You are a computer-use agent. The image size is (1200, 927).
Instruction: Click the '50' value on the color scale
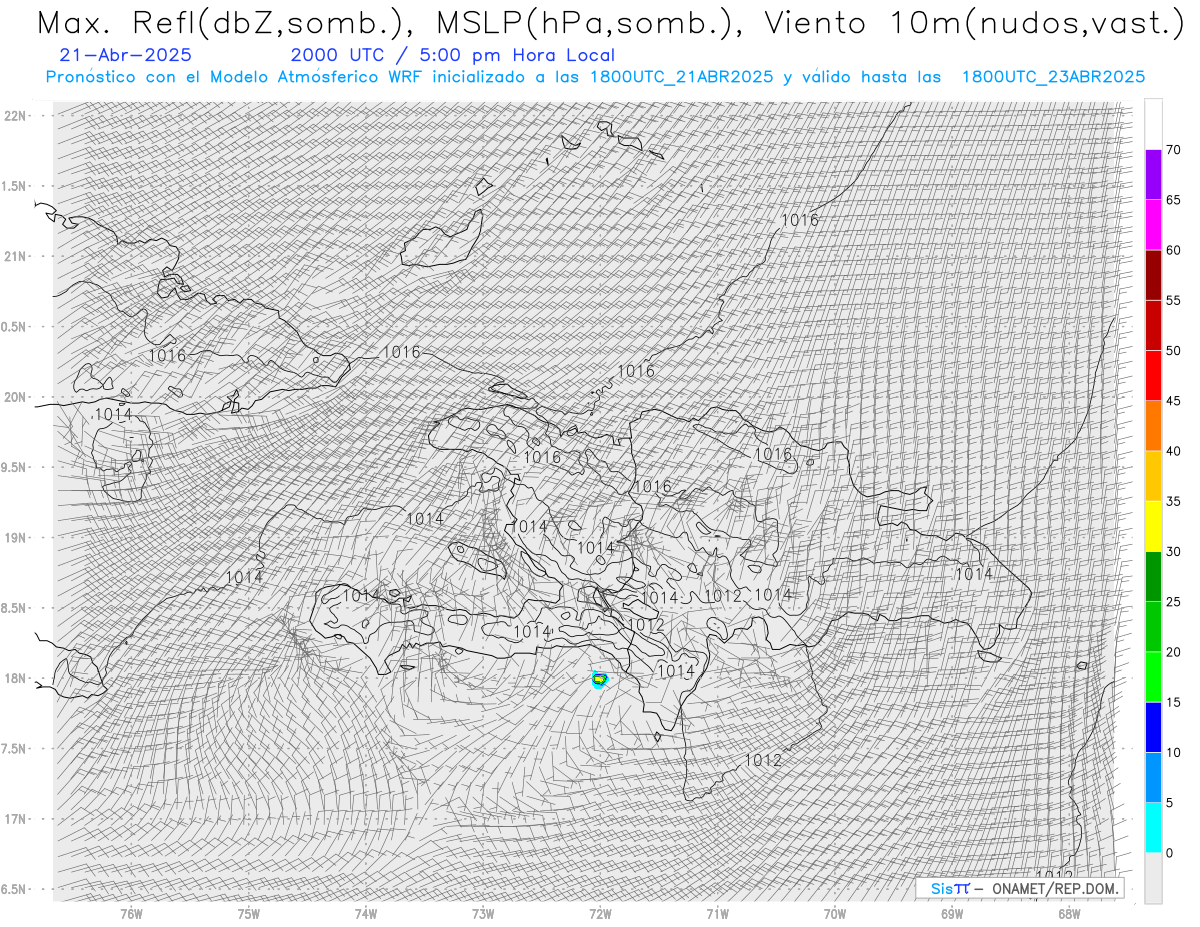point(1173,351)
